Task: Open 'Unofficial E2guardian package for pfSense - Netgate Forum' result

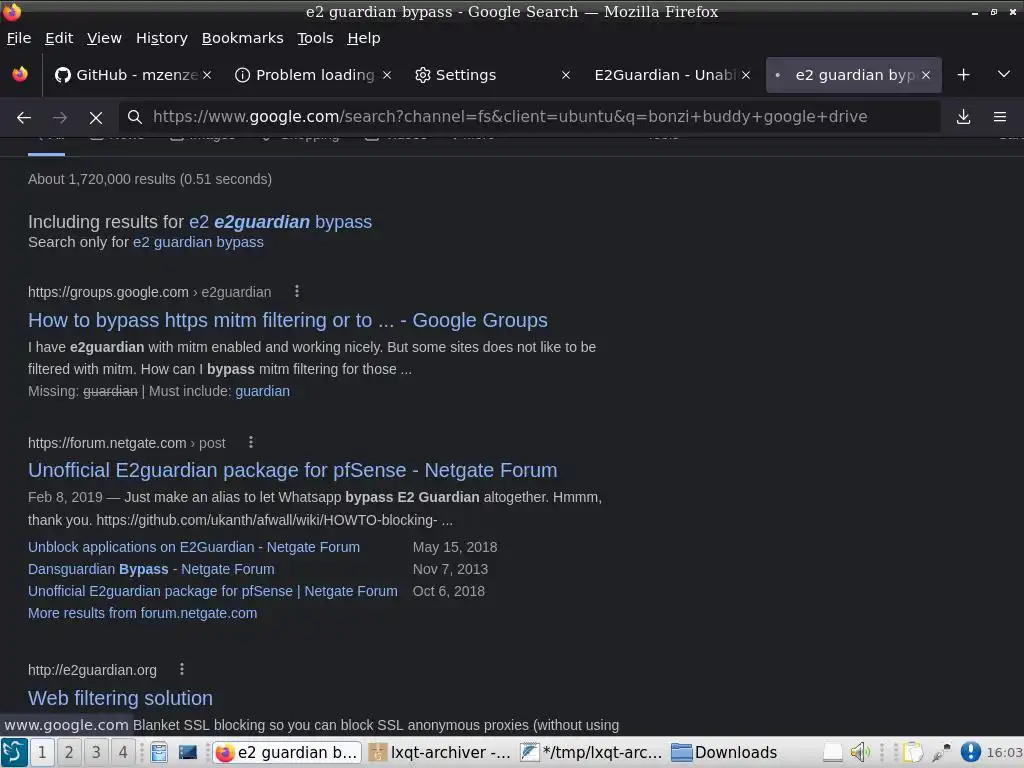Action: tap(293, 470)
